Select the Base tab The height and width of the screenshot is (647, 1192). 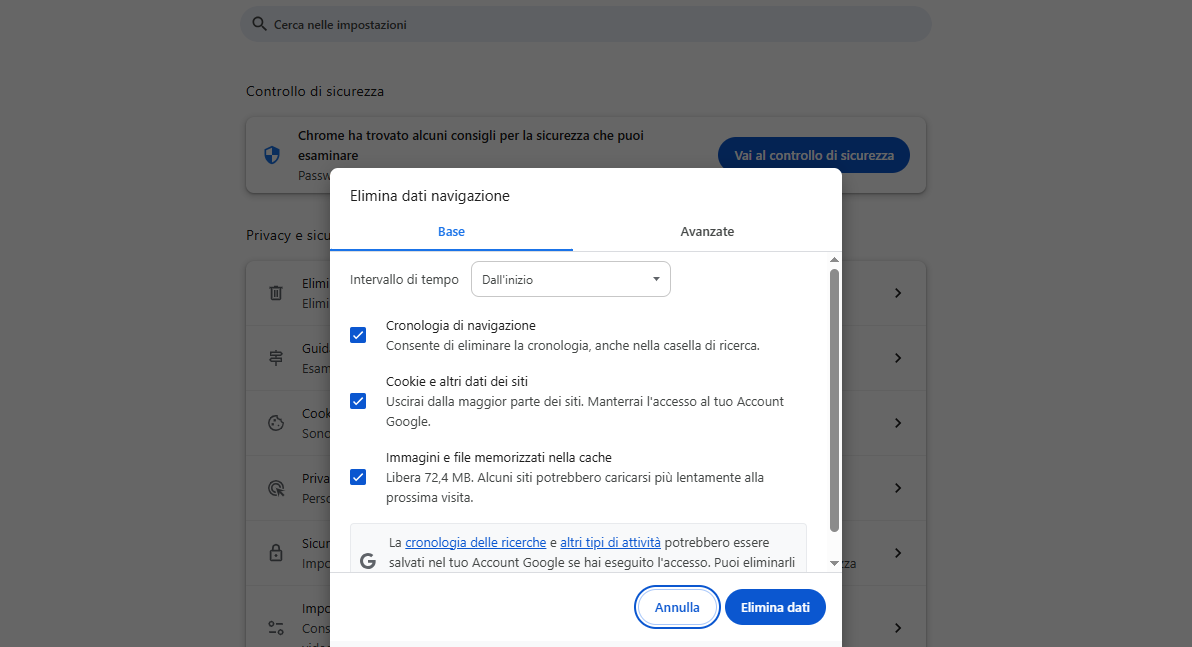[x=451, y=231]
